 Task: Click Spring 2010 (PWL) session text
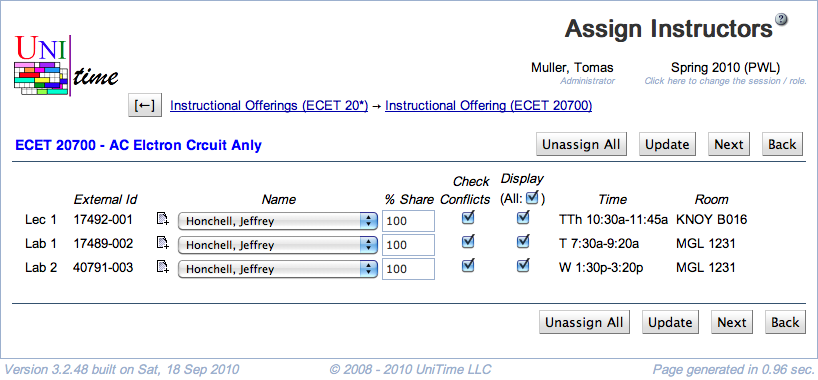(725, 67)
